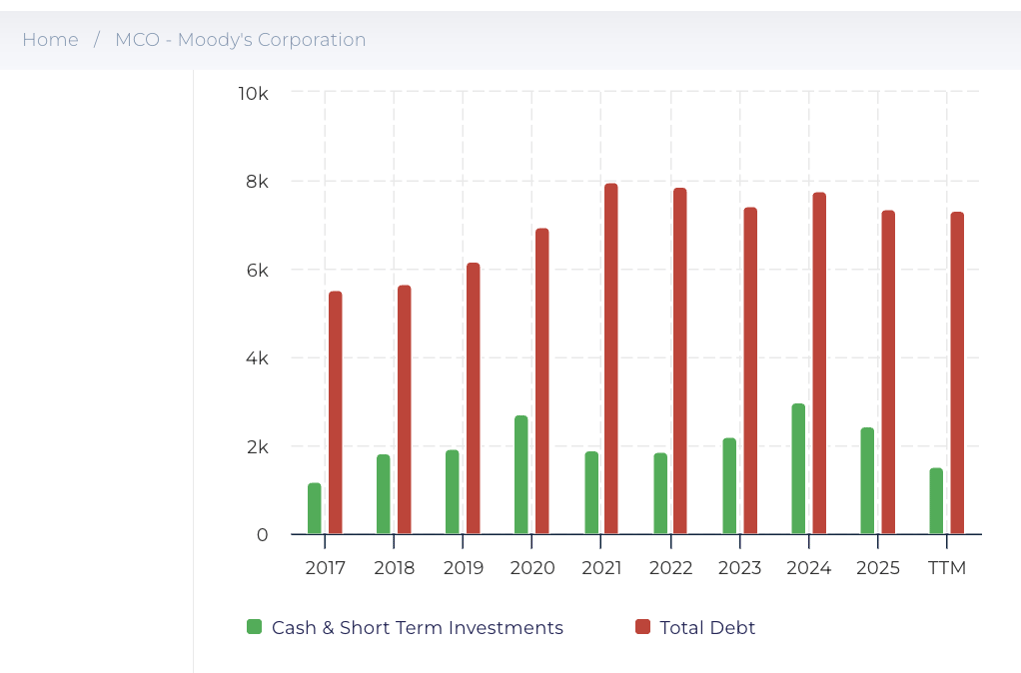Select the 2021 red Total Debt bar

[611, 360]
